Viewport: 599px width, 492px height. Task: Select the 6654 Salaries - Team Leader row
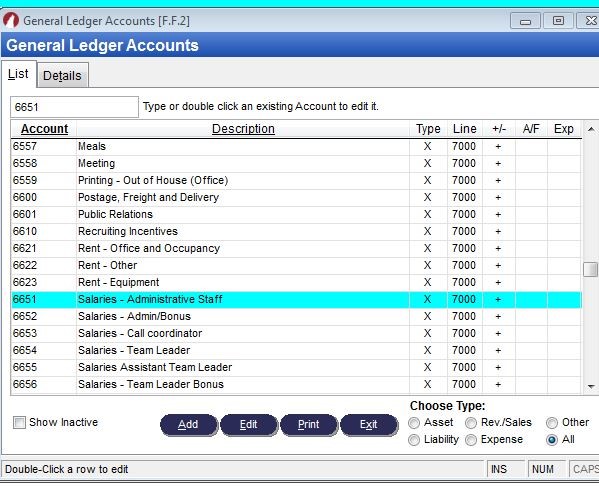pyautogui.click(x=296, y=350)
